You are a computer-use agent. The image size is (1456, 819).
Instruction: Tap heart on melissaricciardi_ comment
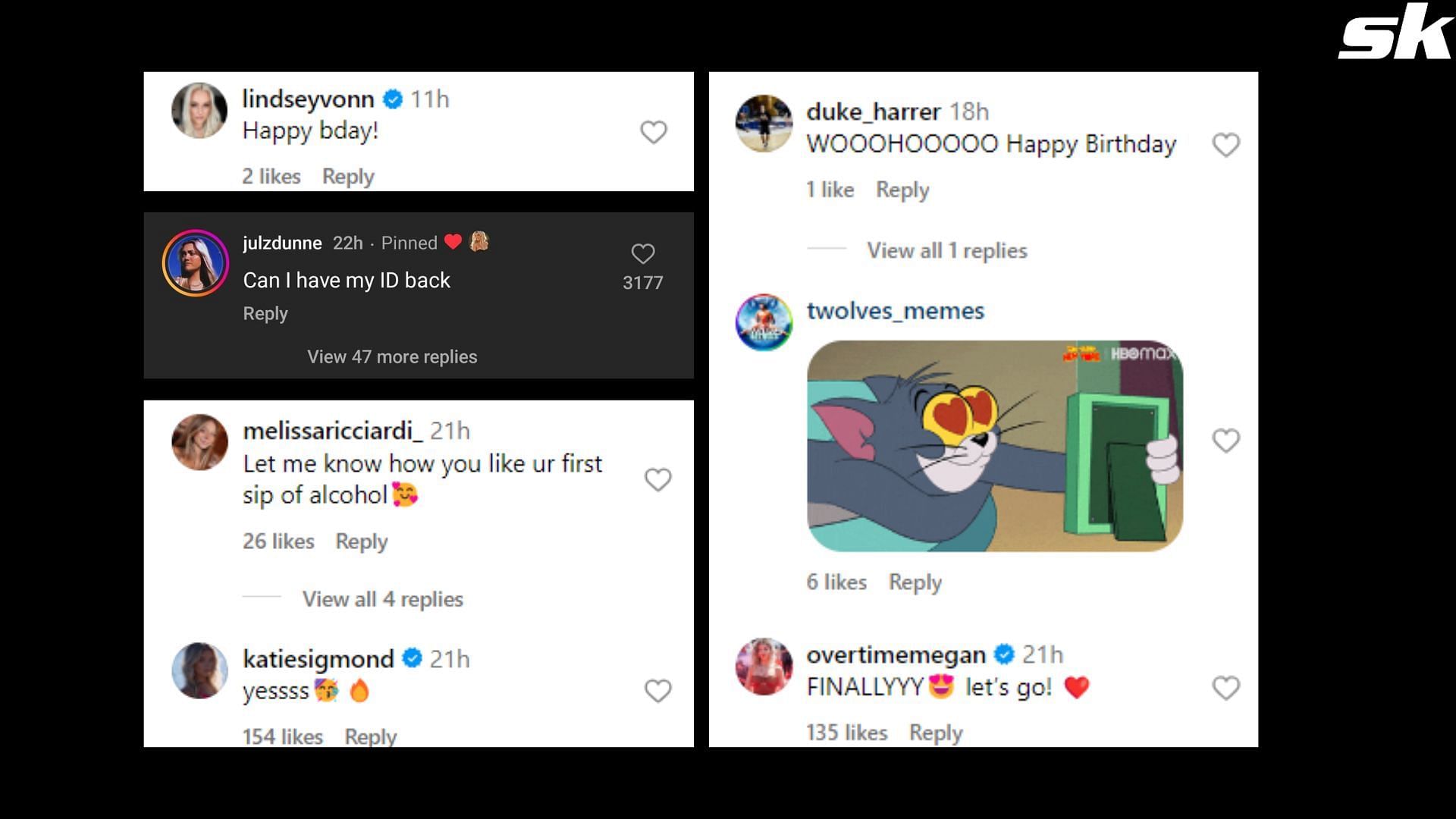[657, 479]
